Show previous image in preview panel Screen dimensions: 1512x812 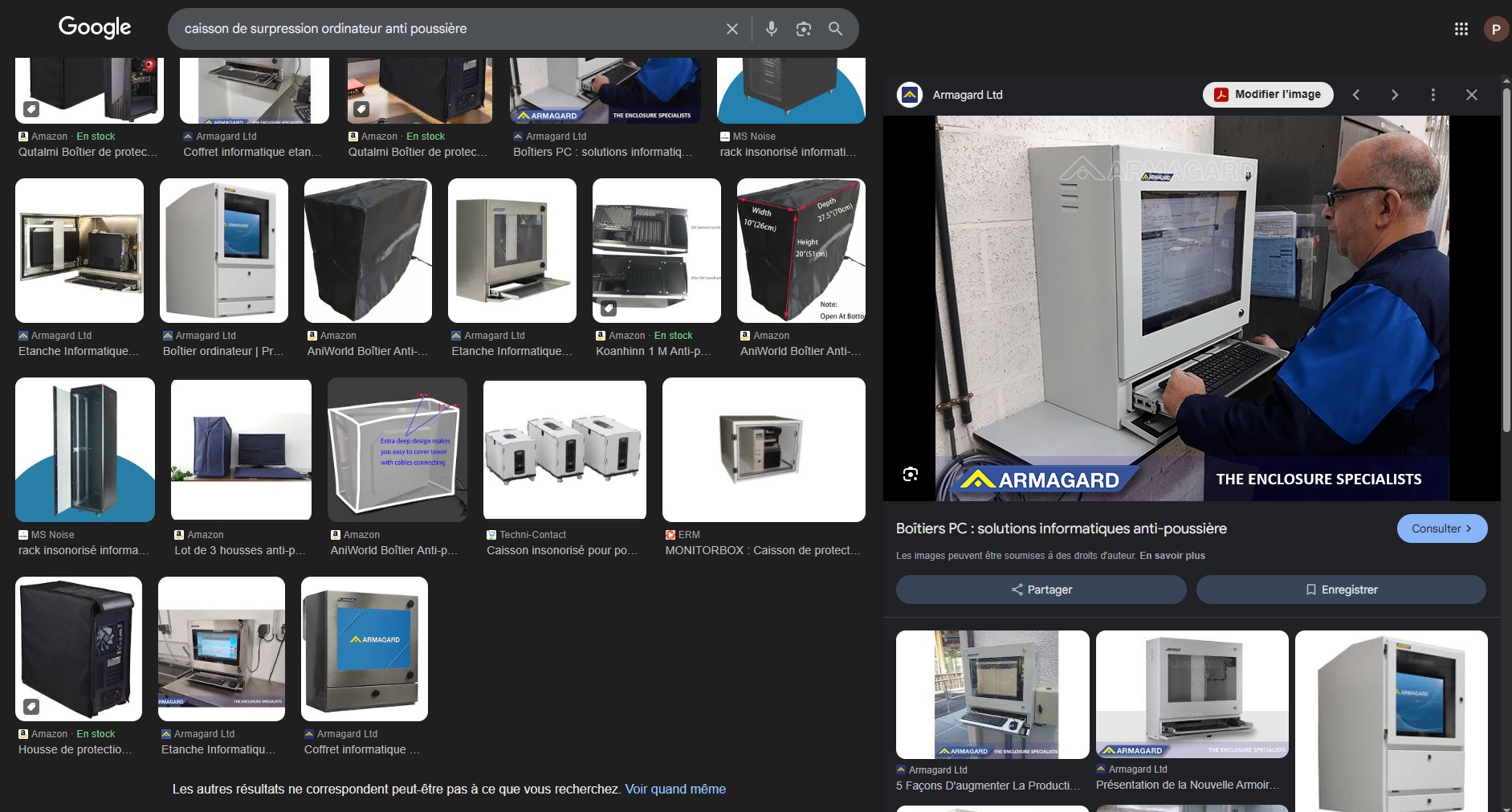pos(1356,95)
